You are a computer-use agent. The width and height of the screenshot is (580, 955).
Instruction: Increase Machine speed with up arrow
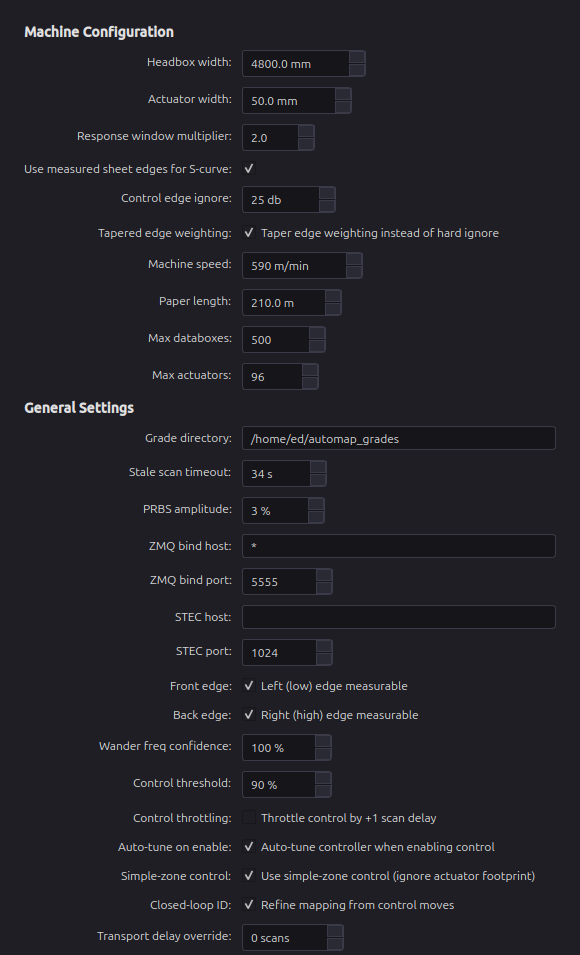click(355, 259)
